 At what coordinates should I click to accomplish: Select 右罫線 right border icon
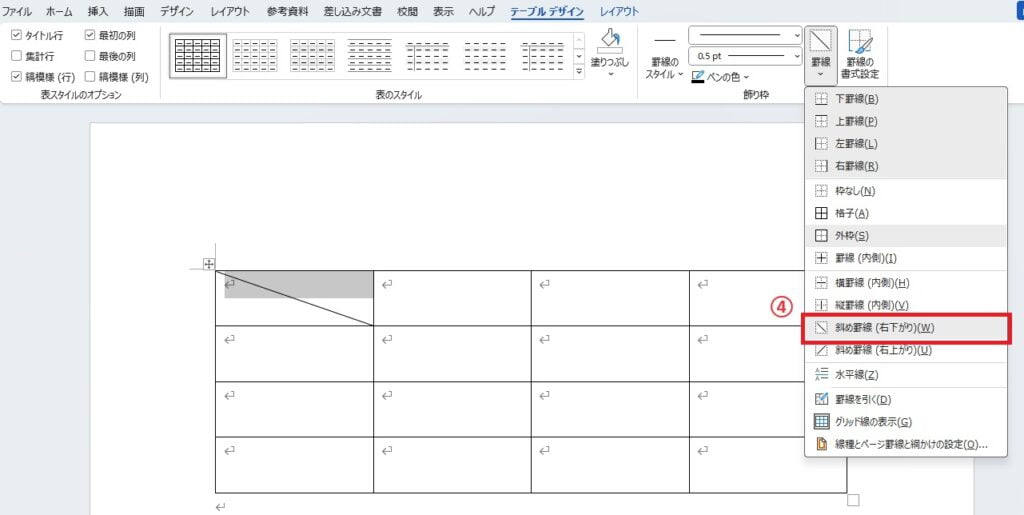822,166
